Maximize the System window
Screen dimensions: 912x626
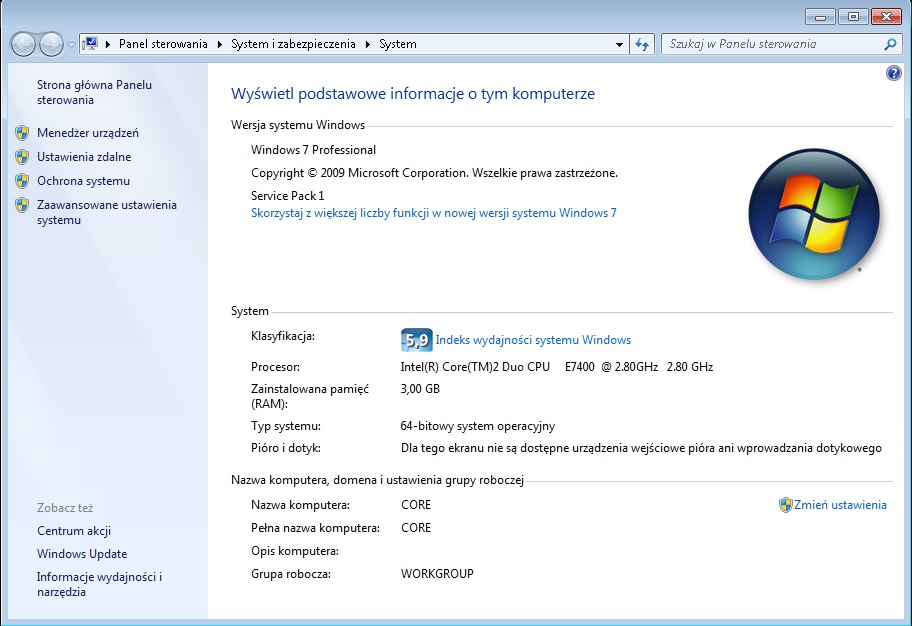853,17
